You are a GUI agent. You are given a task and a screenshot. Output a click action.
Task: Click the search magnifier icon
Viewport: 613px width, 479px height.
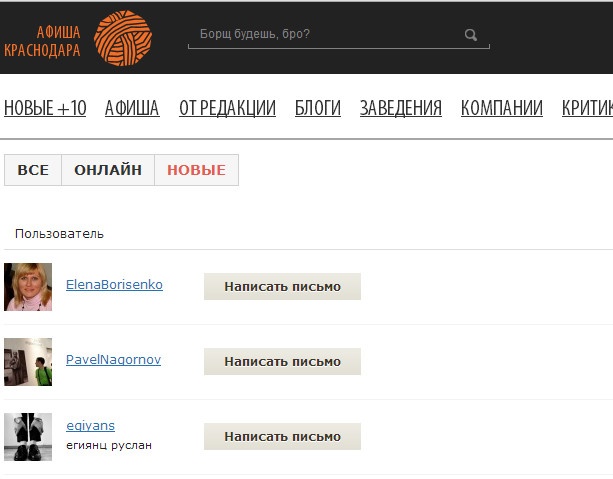(471, 35)
